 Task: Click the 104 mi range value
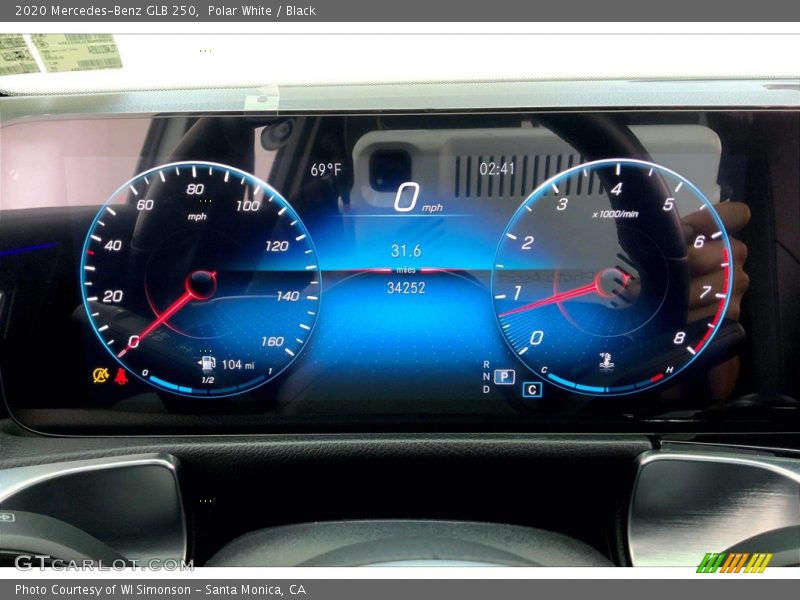tap(238, 364)
